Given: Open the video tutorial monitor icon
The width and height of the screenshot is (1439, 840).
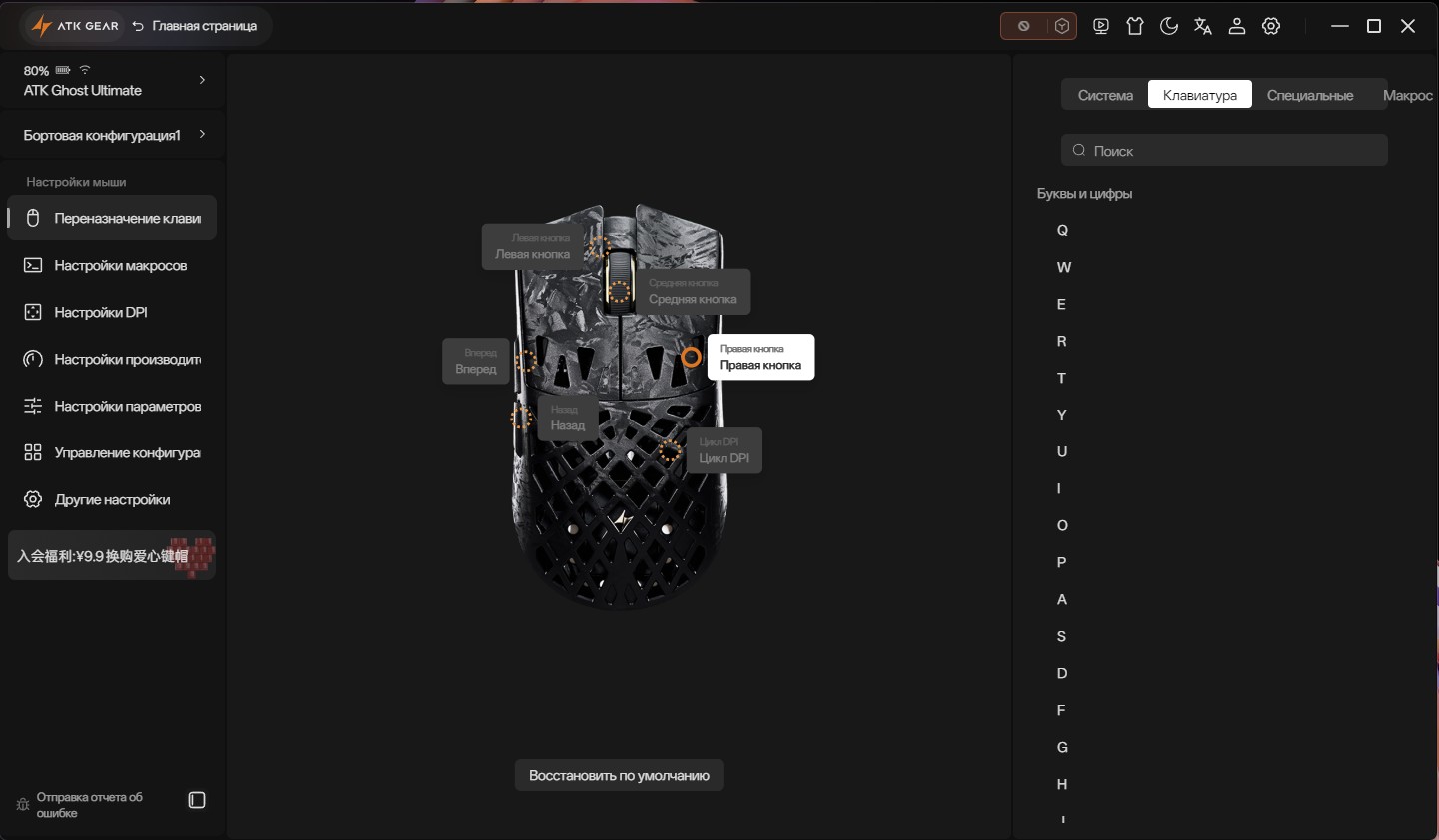Looking at the screenshot, I should [x=1101, y=26].
